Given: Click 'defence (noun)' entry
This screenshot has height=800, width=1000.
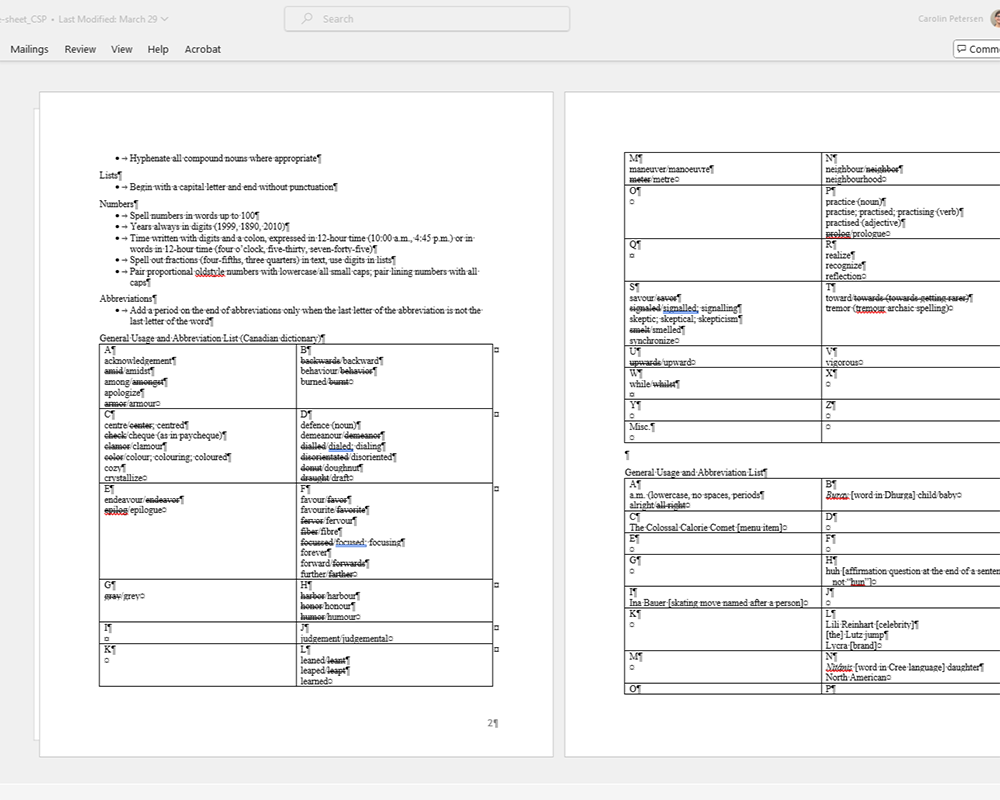Looking at the screenshot, I should [x=328, y=425].
